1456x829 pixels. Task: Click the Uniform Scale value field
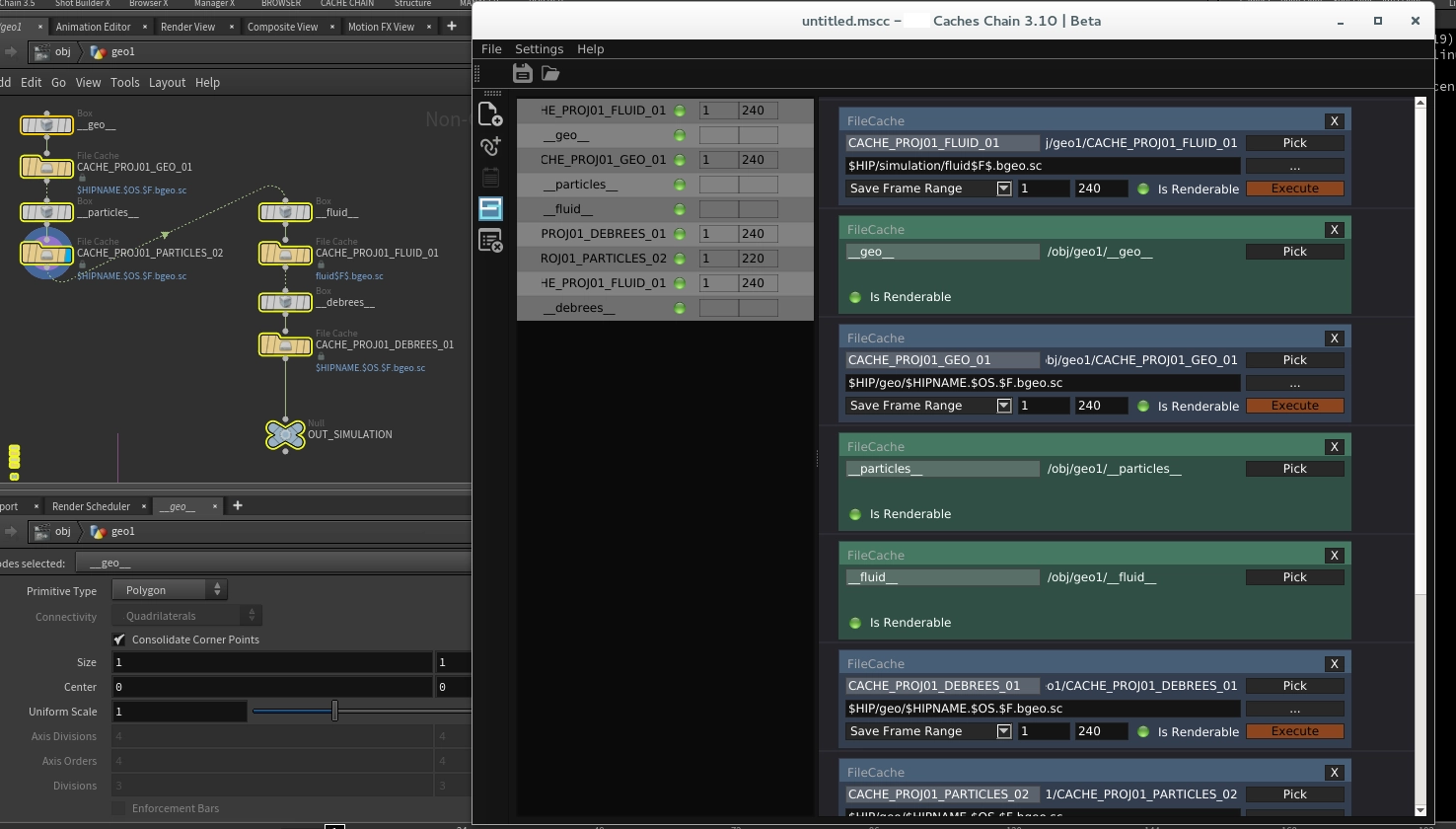179,712
